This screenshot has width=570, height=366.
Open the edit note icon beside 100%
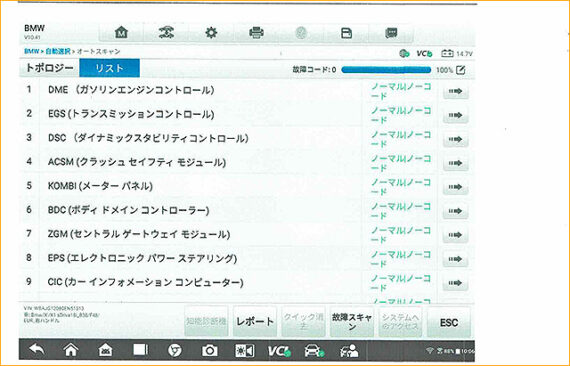[461, 70]
